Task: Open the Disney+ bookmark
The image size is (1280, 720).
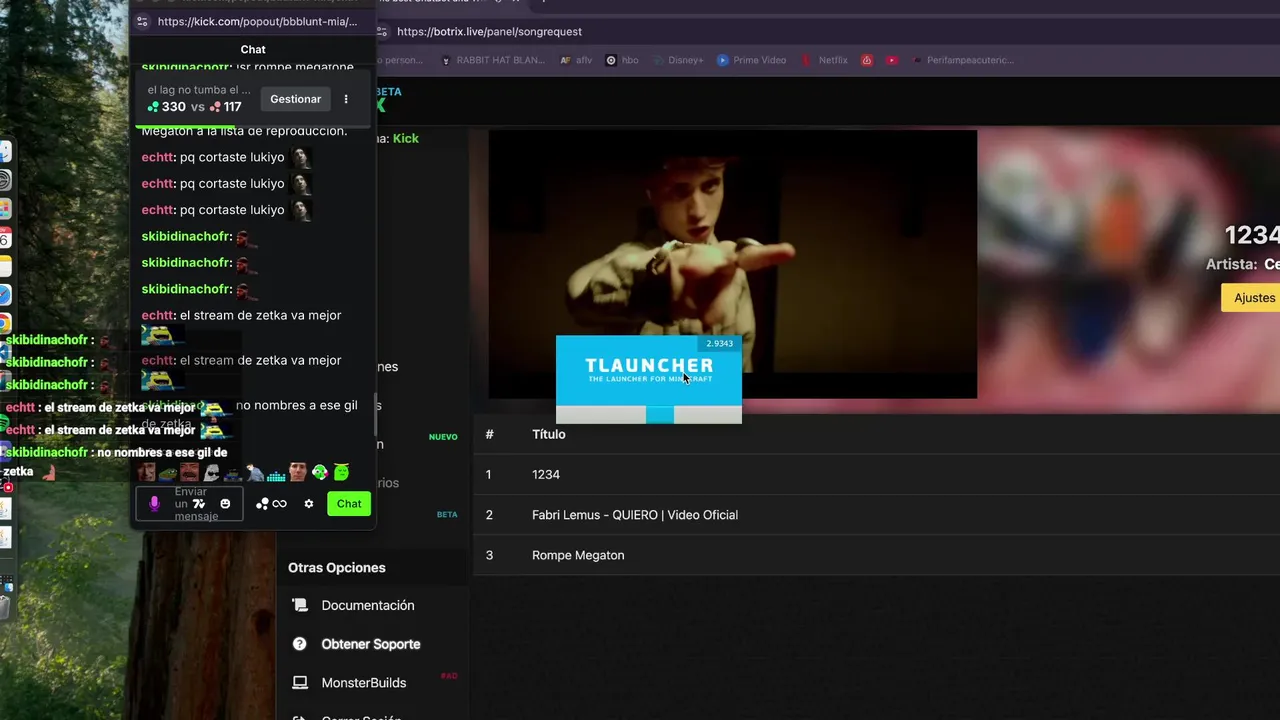Action: coord(677,60)
